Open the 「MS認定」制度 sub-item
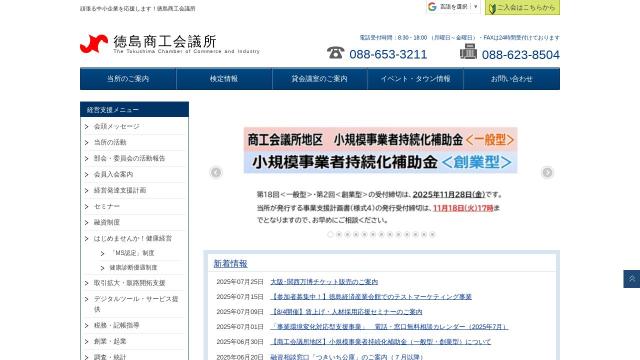640x360 pixels. tap(132, 253)
